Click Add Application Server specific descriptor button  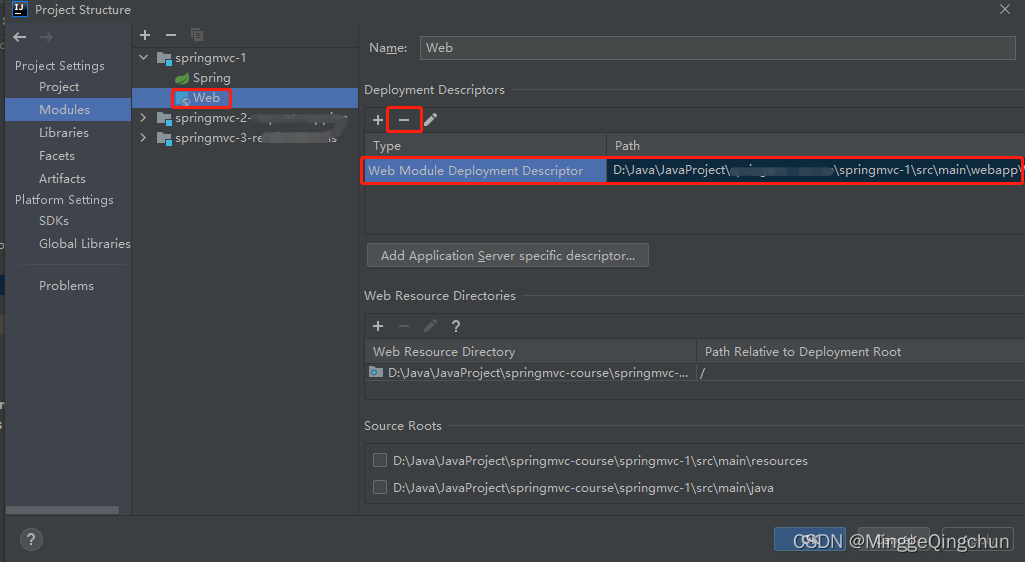click(x=508, y=256)
